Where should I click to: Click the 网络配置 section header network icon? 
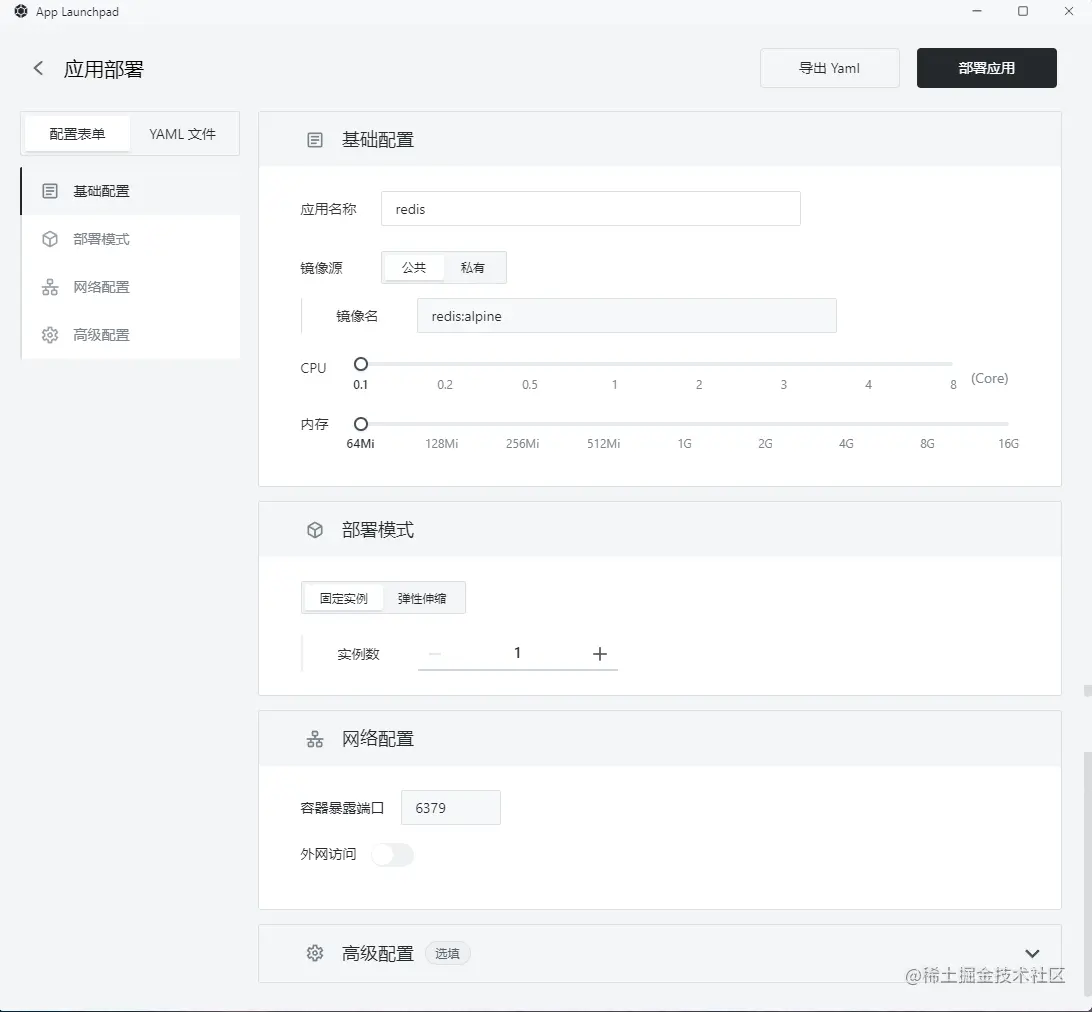click(x=315, y=739)
